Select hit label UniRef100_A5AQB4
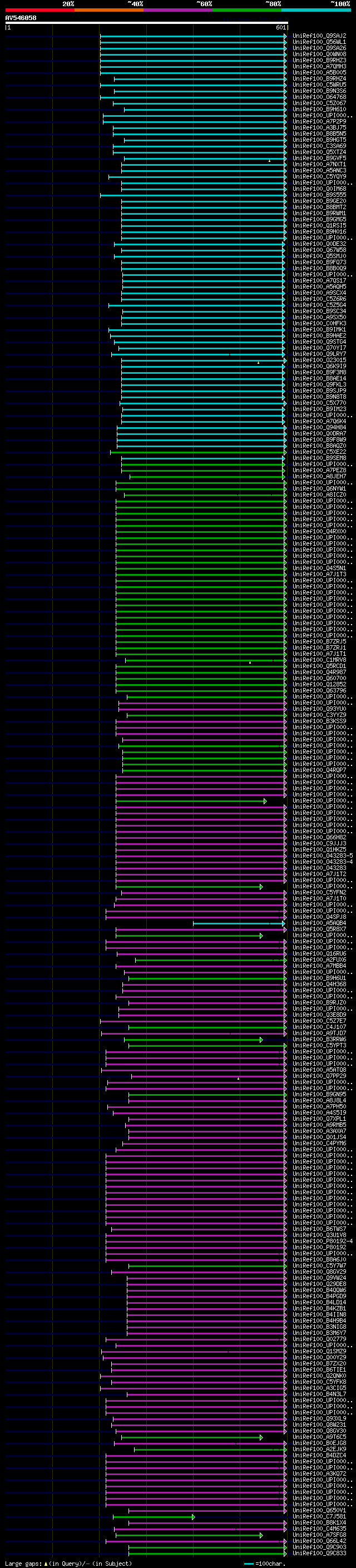Image resolution: width=356 pixels, height=1568 pixels. [319, 923]
